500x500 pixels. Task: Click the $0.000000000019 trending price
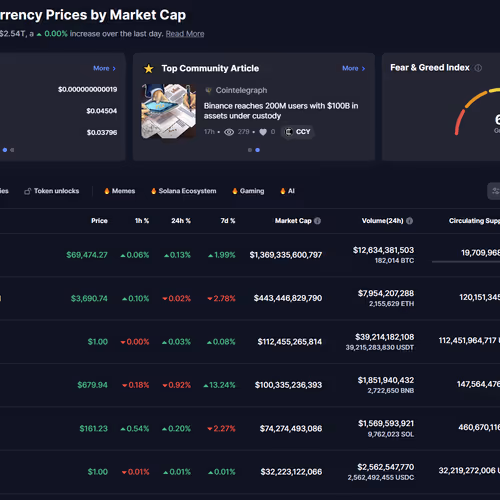(88, 89)
